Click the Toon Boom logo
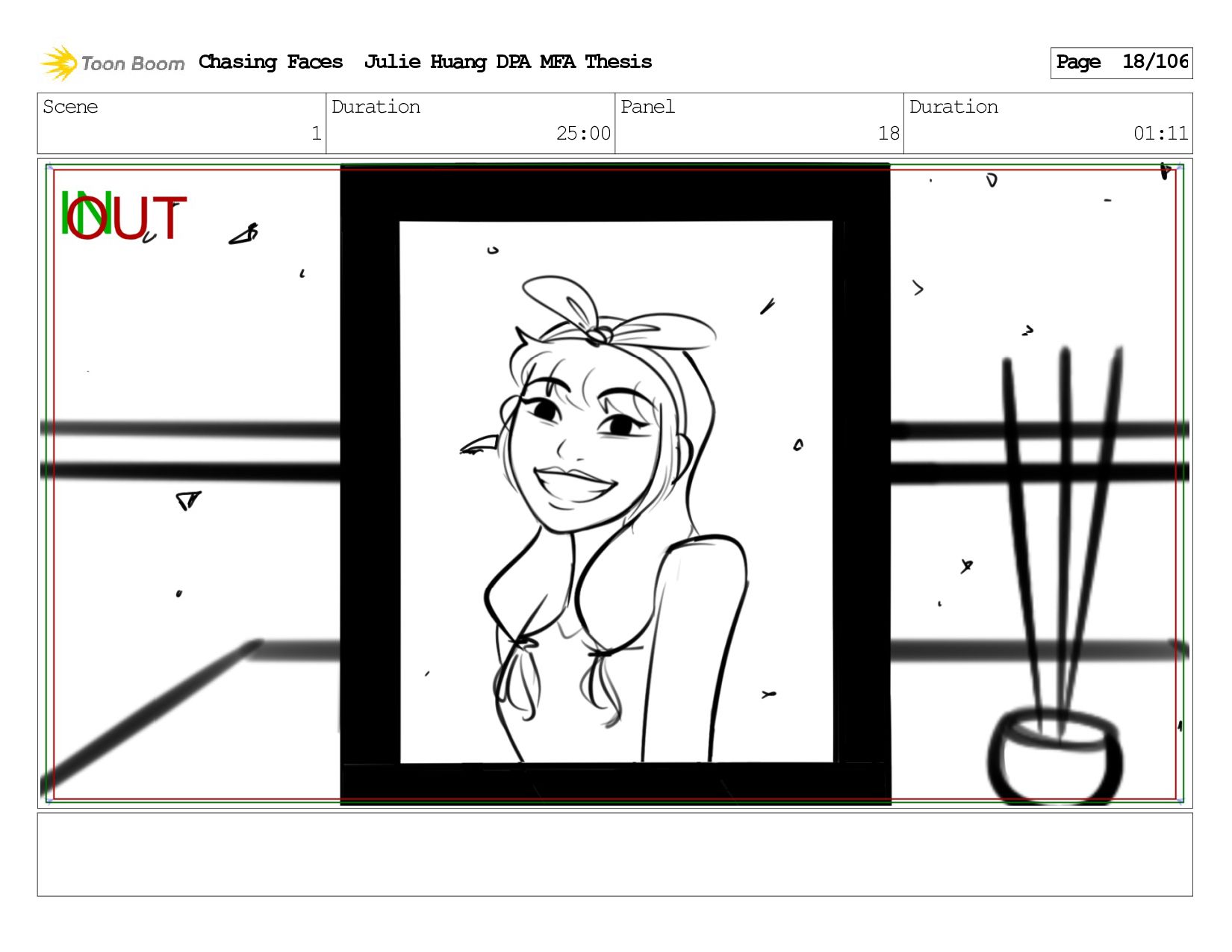Screen dimensions: 1232x952 [x=112, y=63]
